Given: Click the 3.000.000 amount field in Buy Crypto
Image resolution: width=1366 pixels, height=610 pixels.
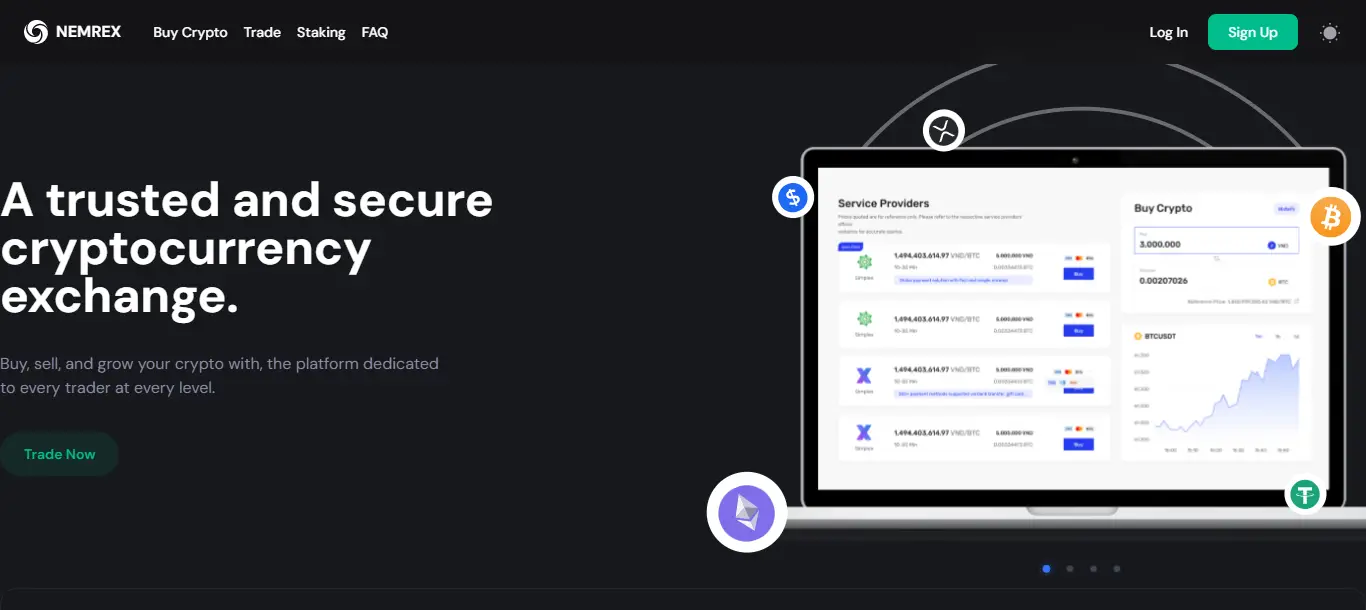Looking at the screenshot, I should 1200,244.
